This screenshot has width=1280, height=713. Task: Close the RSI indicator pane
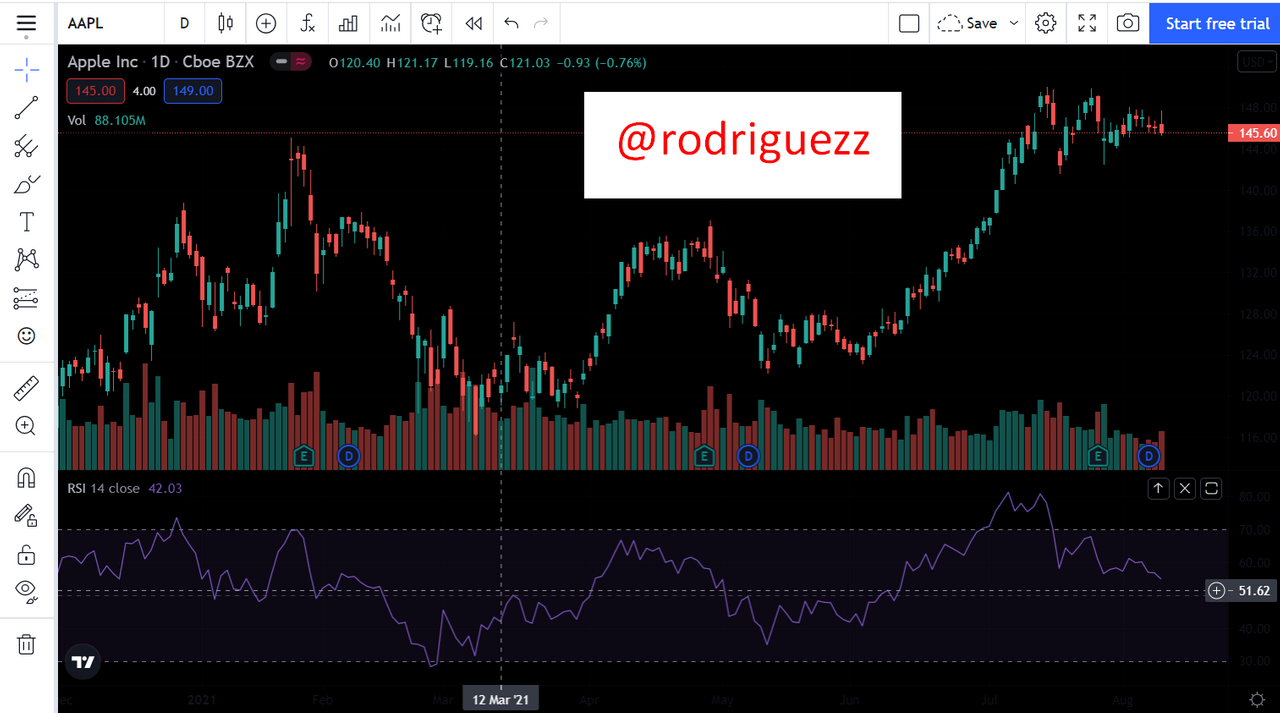1185,488
